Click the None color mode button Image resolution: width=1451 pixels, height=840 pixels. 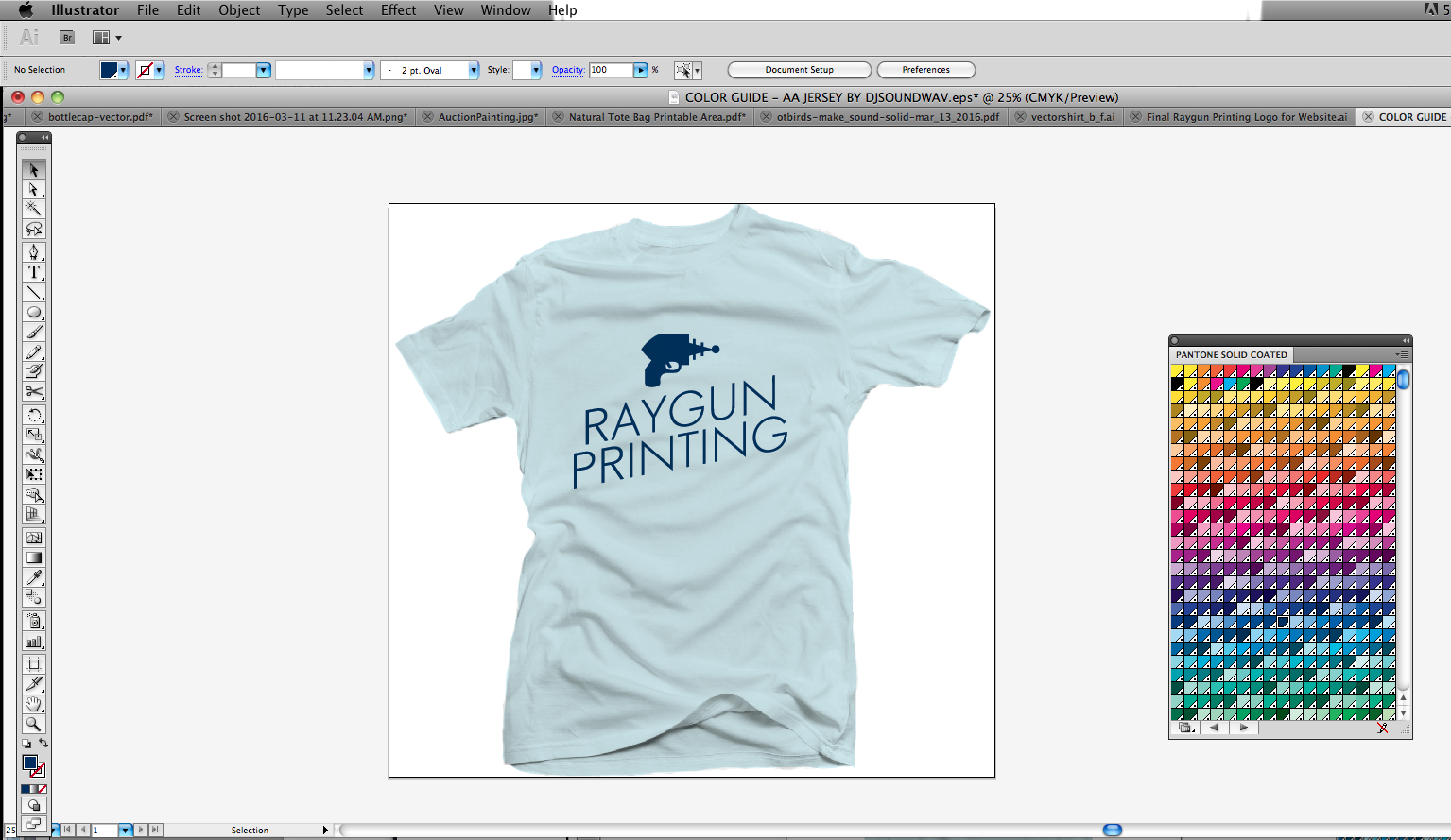coord(43,789)
